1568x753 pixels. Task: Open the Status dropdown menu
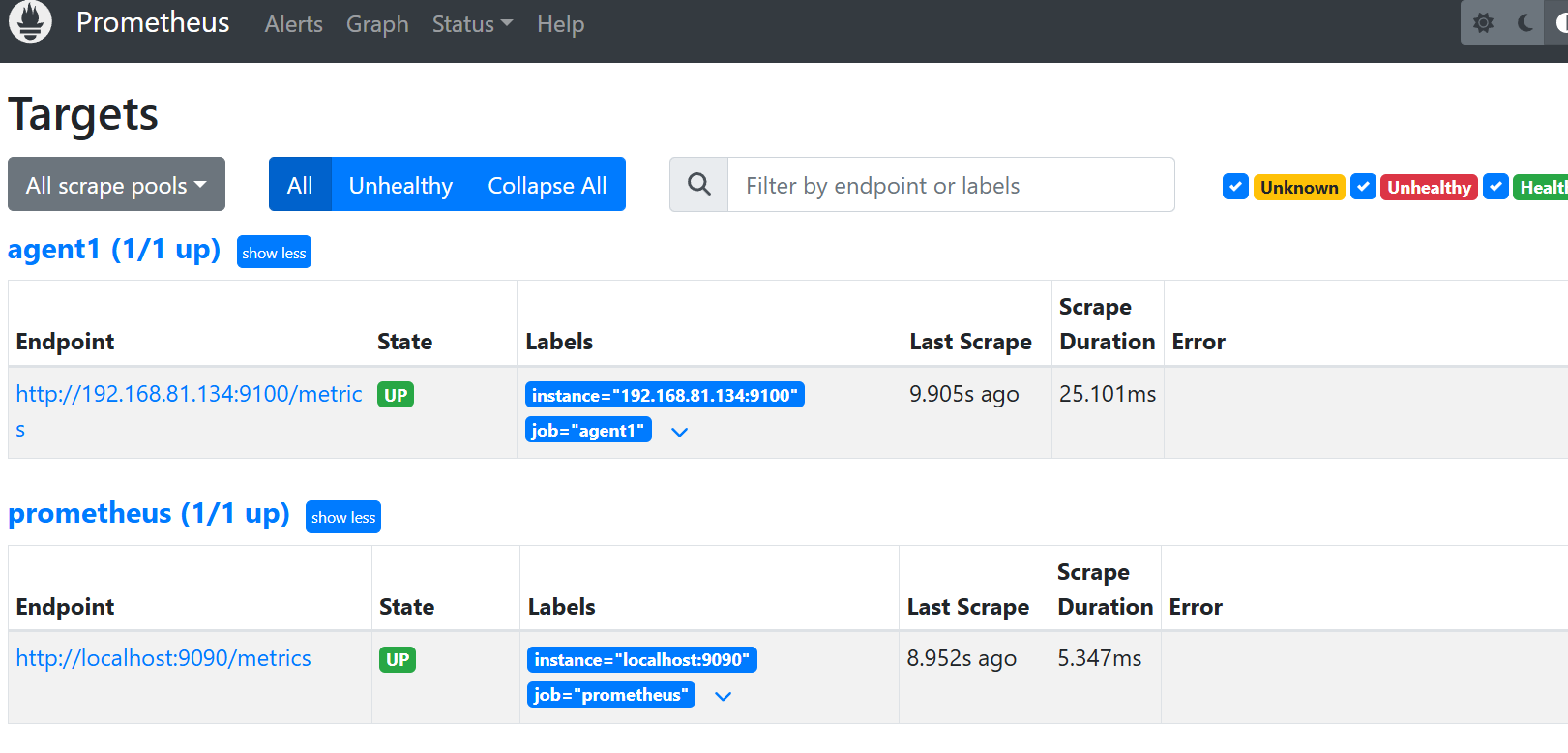pyautogui.click(x=472, y=24)
